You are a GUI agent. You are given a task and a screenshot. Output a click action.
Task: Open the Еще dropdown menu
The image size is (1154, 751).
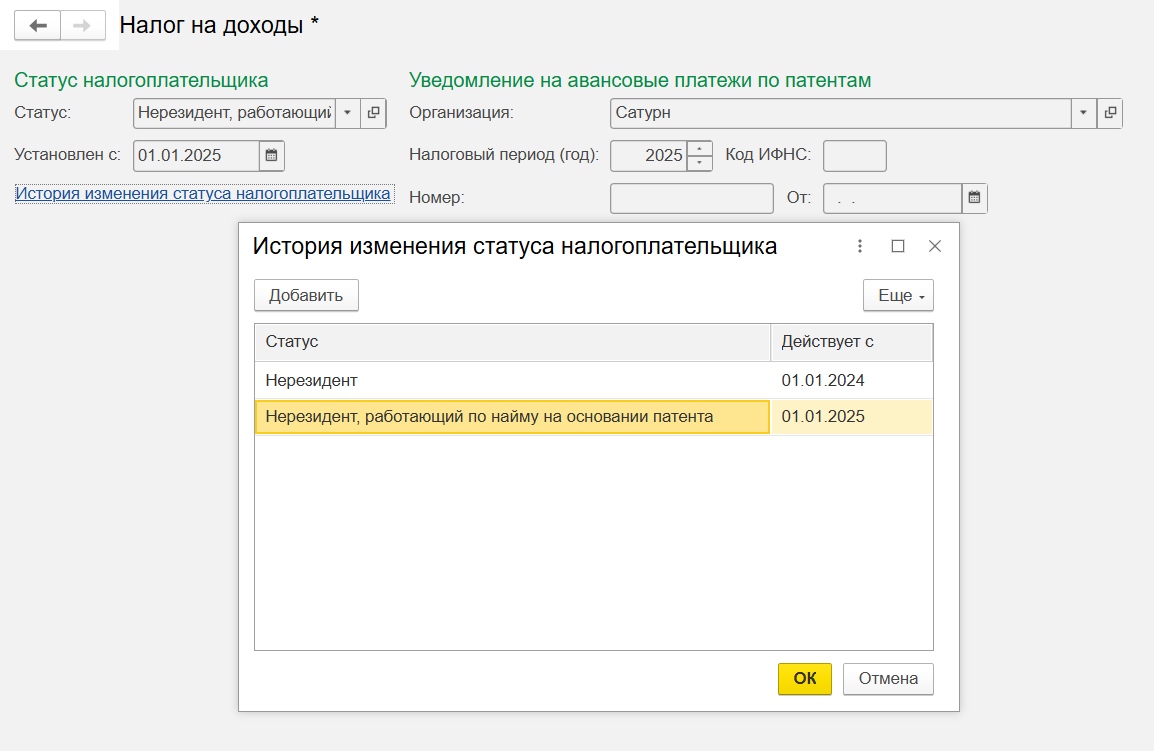(899, 295)
